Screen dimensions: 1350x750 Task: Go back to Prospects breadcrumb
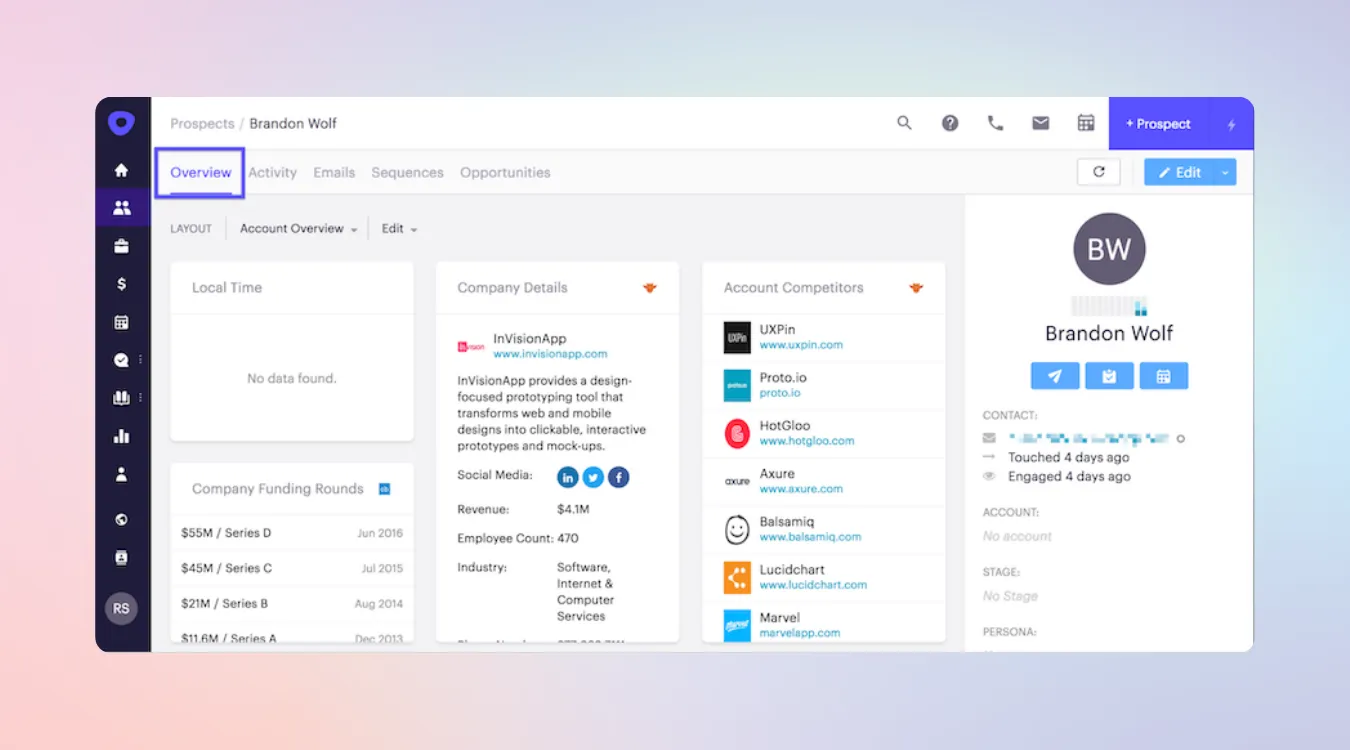(201, 124)
